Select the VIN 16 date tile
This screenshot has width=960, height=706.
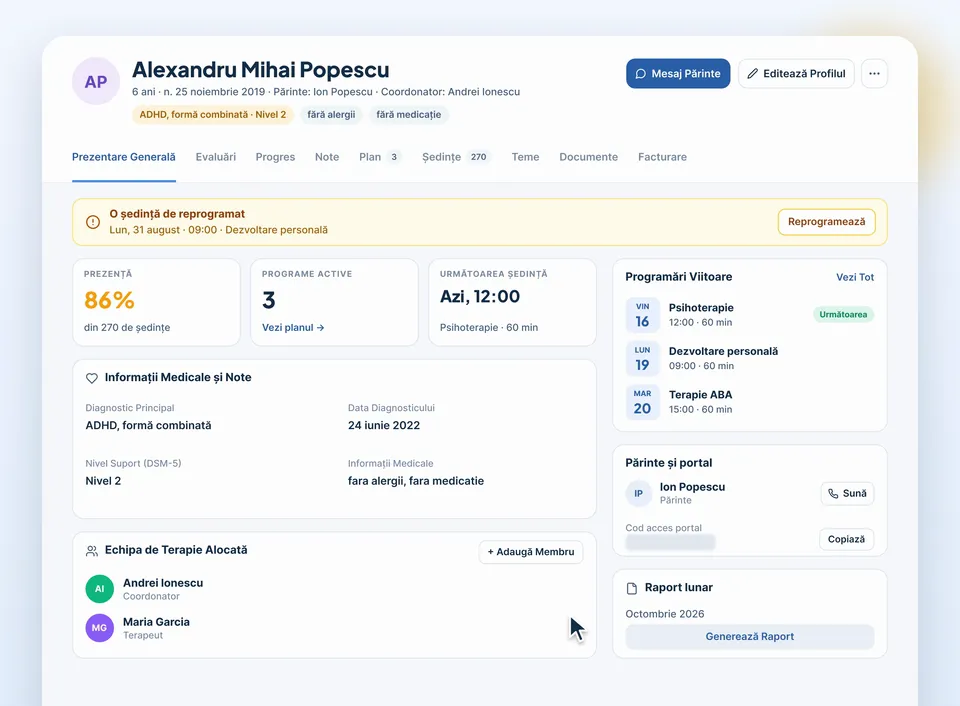(642, 315)
